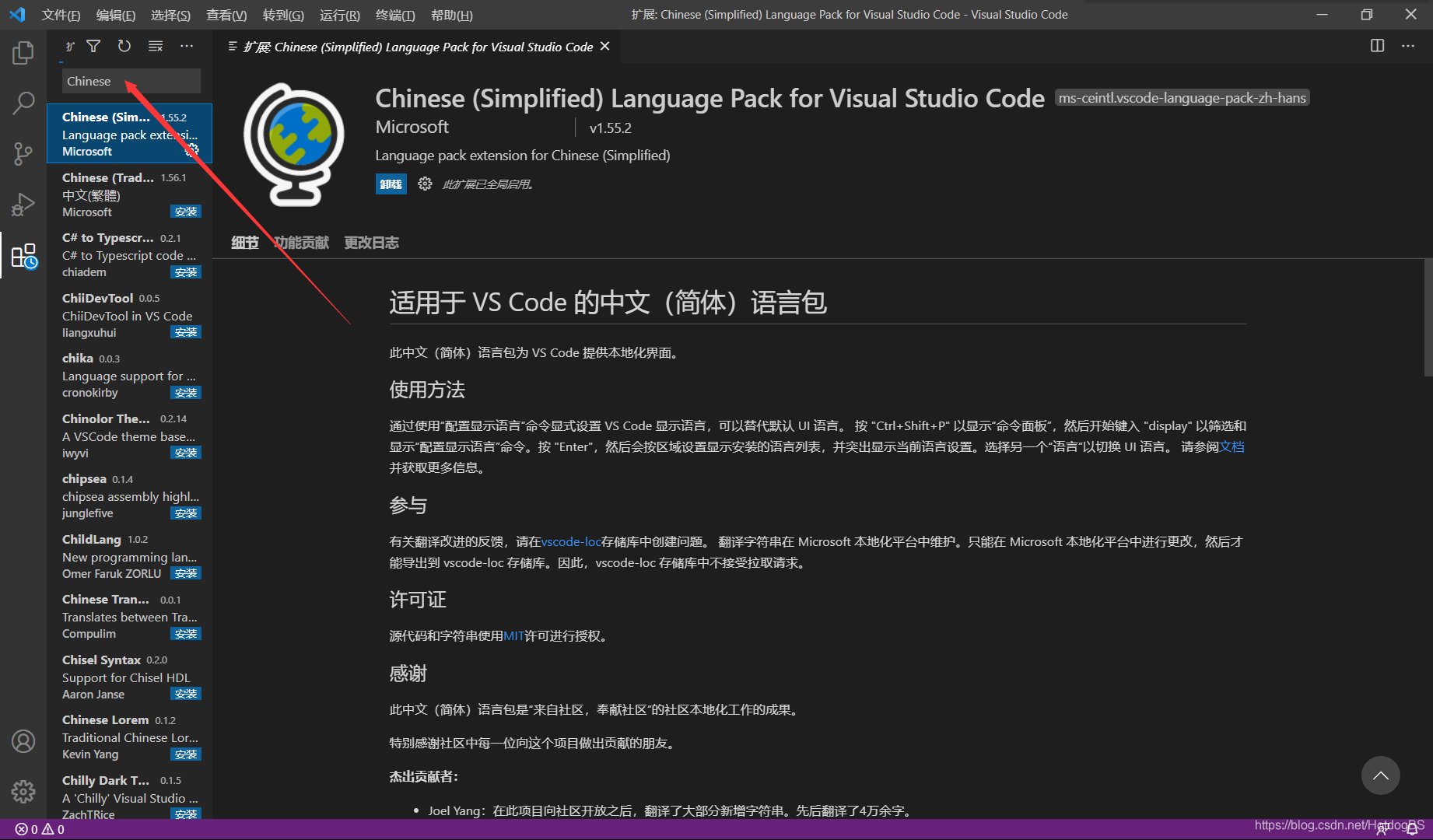Click the scroll-to-top round arrow button
This screenshot has height=840, width=1433.
[1381, 775]
